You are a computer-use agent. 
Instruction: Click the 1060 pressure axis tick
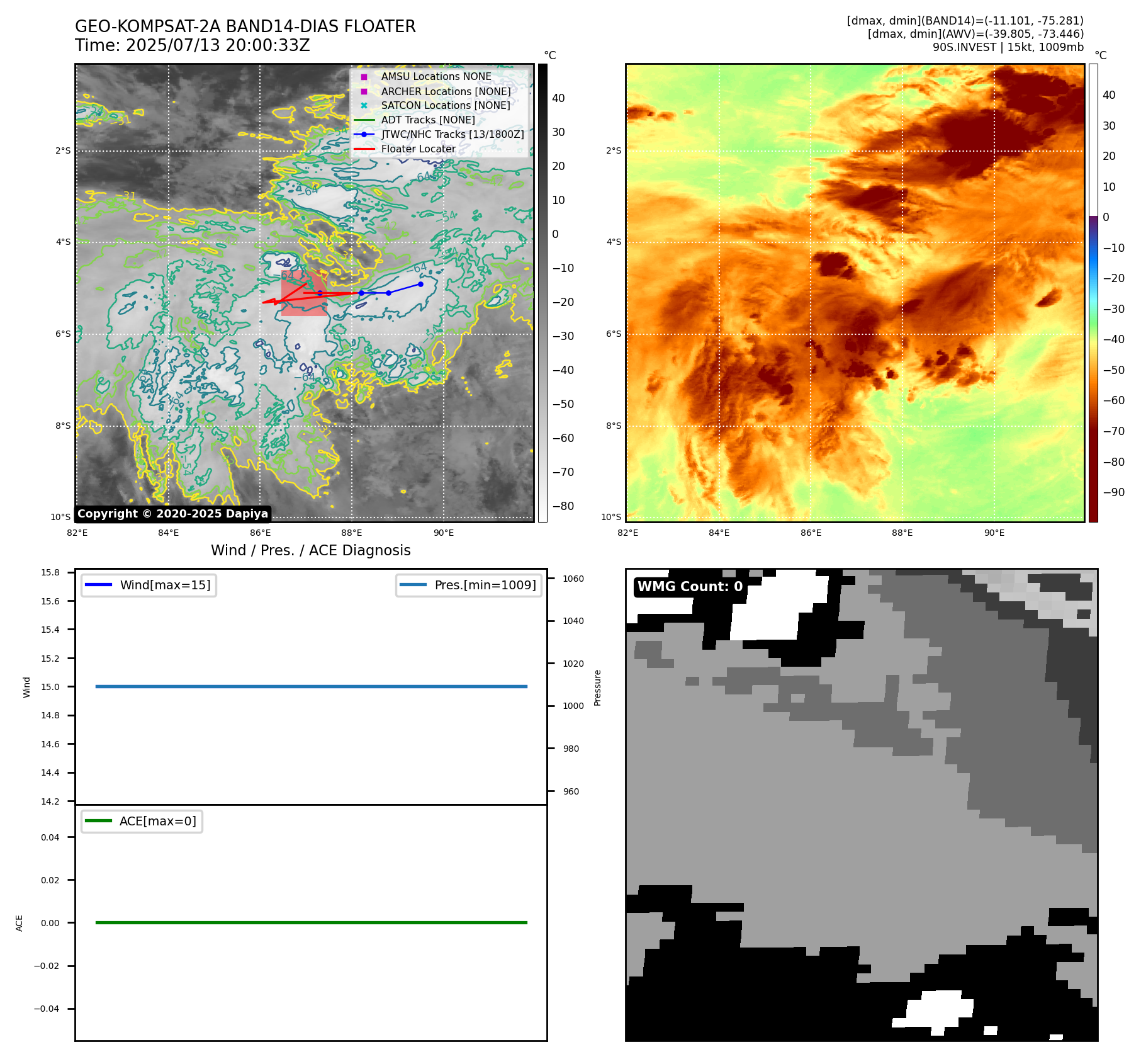pos(573,579)
